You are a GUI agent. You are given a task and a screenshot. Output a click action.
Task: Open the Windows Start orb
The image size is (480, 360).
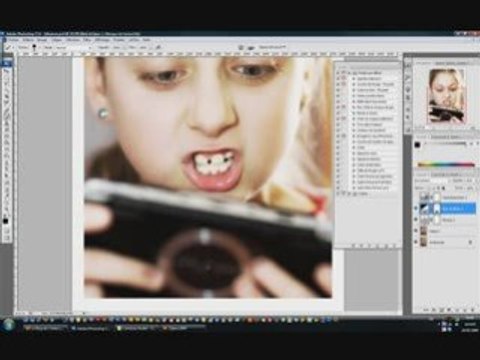tap(9, 324)
